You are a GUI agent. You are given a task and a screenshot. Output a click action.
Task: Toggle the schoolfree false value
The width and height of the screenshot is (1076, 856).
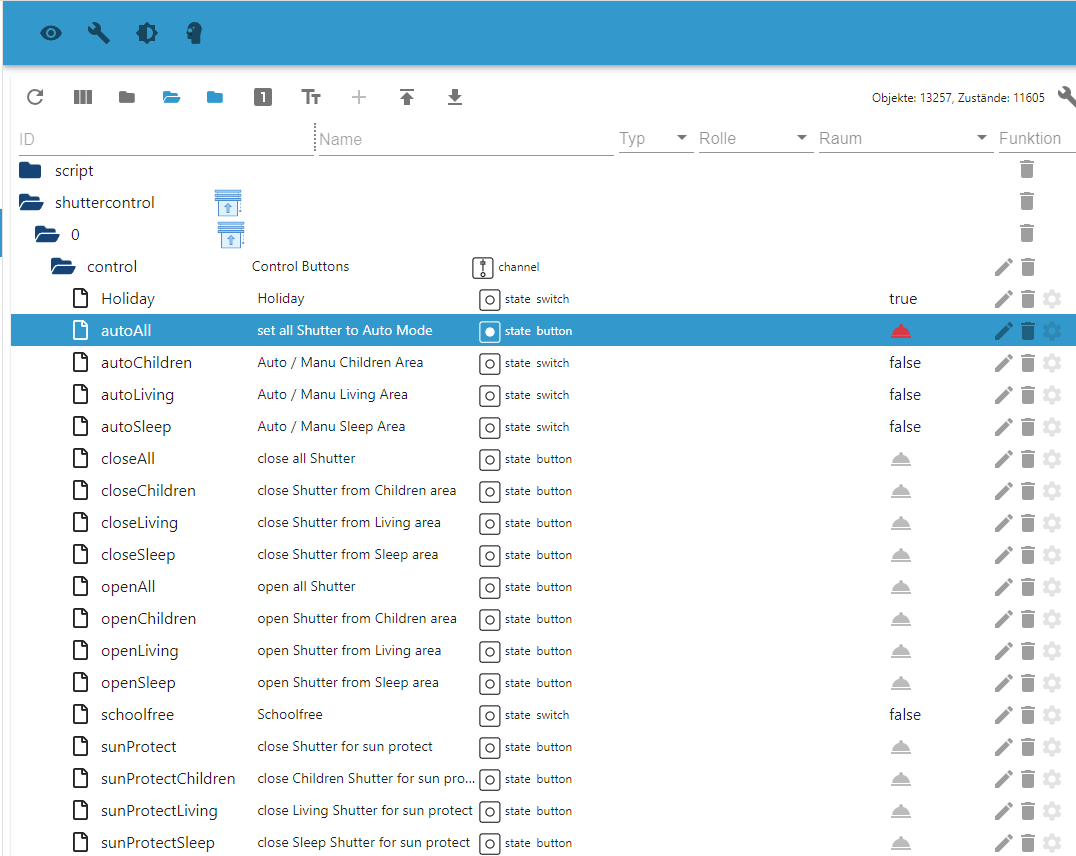coord(905,715)
